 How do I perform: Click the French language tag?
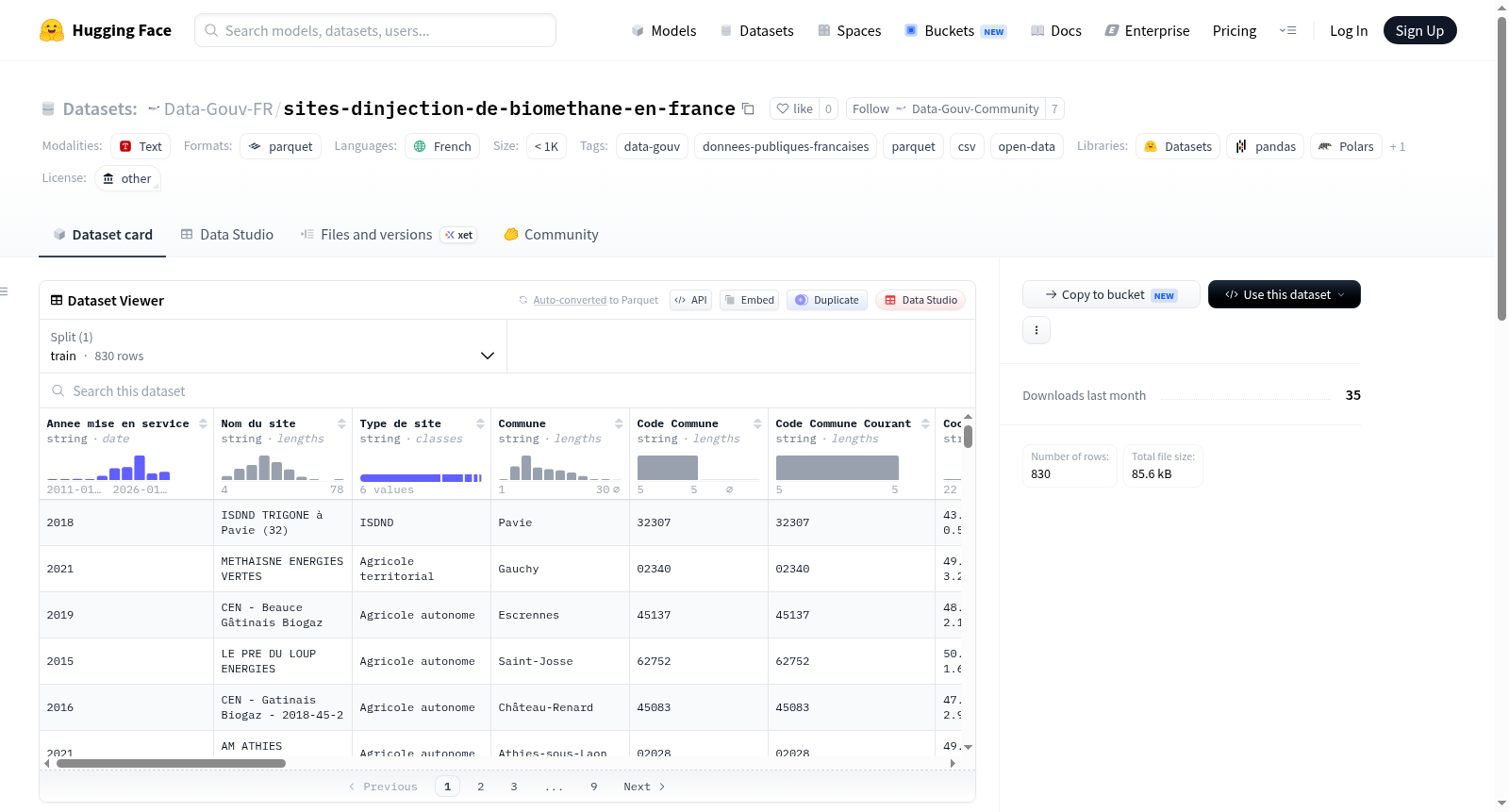pyautogui.click(x=442, y=146)
